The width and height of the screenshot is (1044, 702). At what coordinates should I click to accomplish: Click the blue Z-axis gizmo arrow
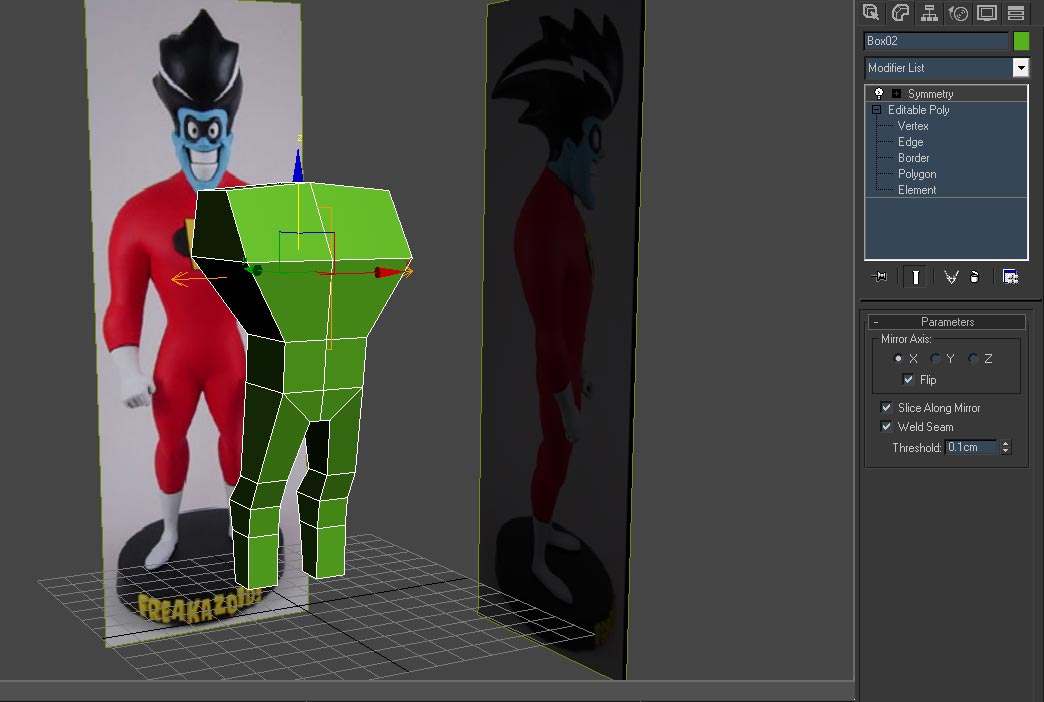[298, 165]
